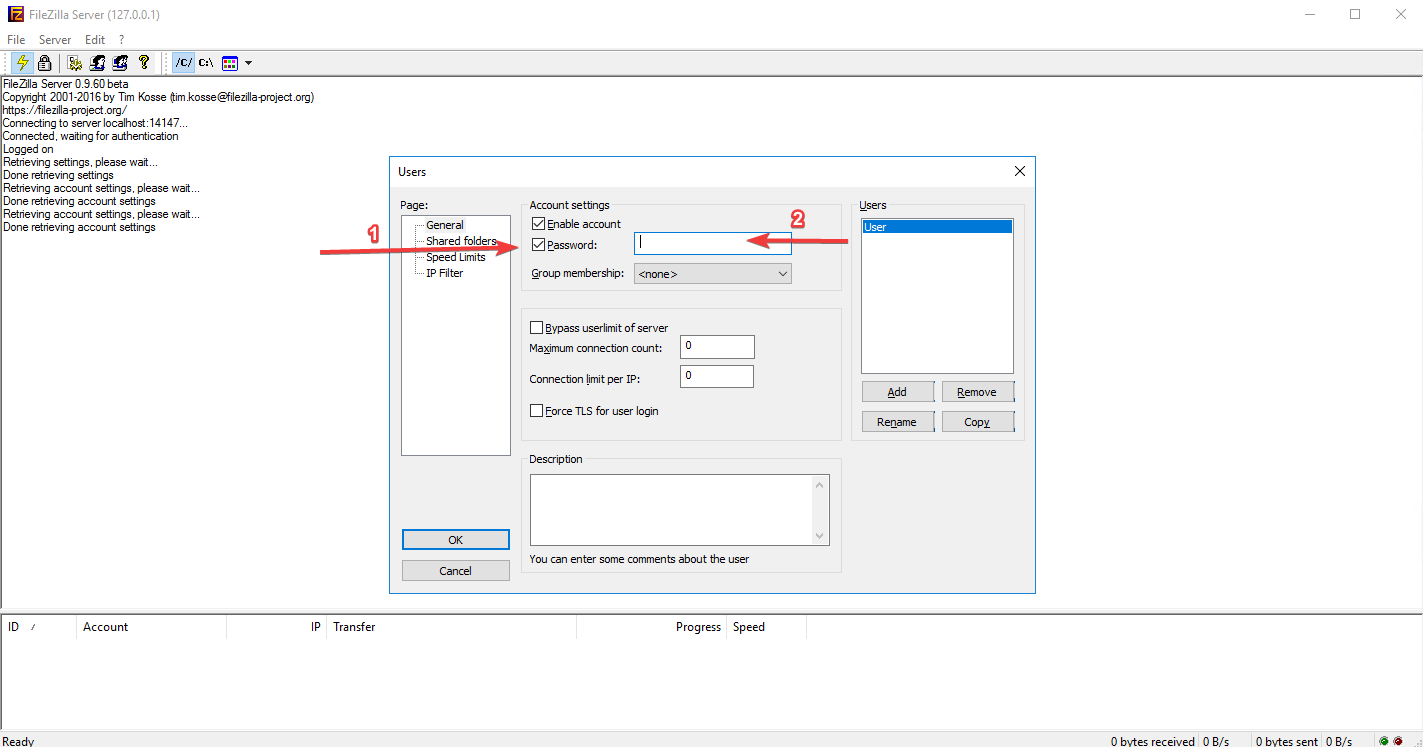Click the Description box up scroll arrow
Screen dimensions: 1423x747
click(x=821, y=485)
